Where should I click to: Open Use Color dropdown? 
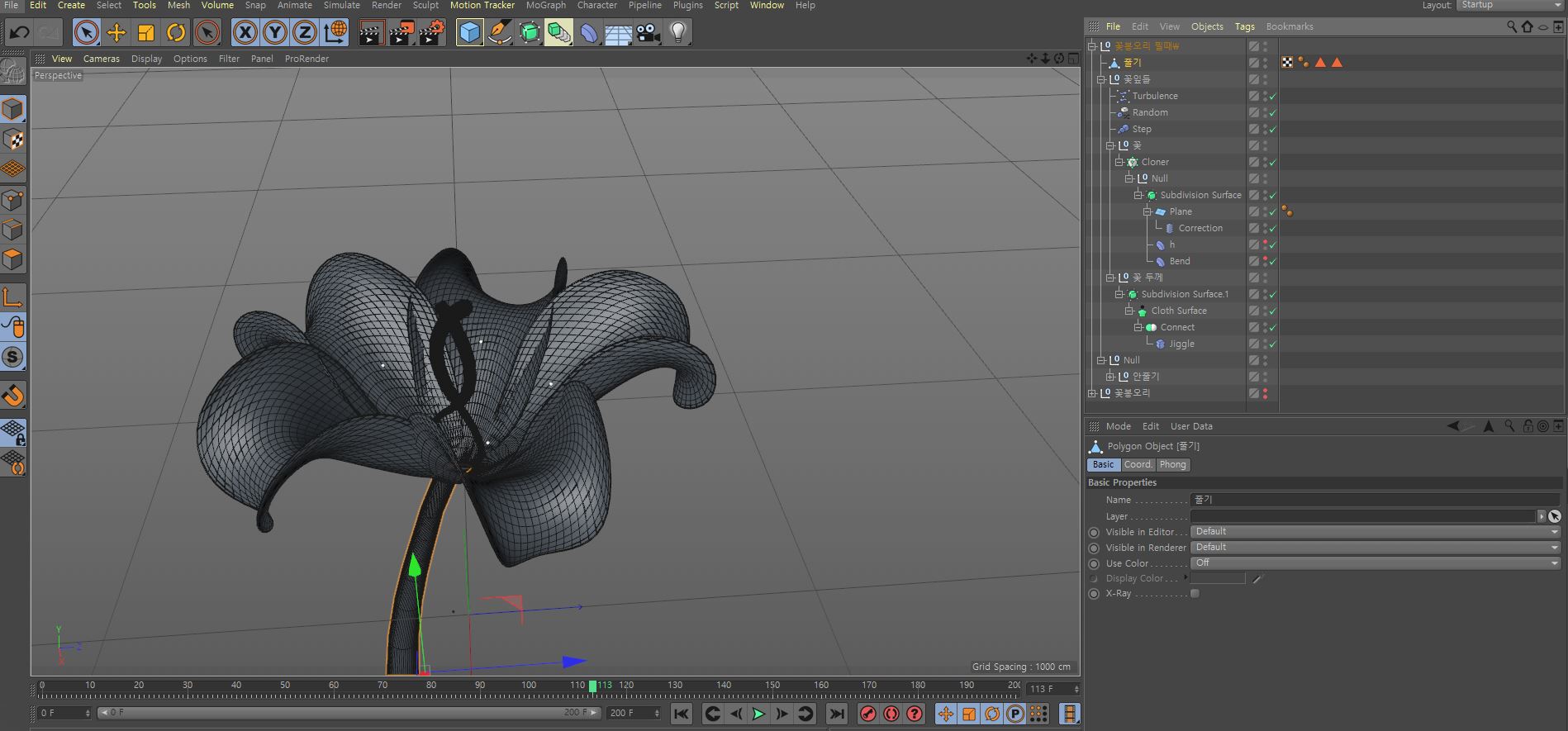click(1376, 563)
